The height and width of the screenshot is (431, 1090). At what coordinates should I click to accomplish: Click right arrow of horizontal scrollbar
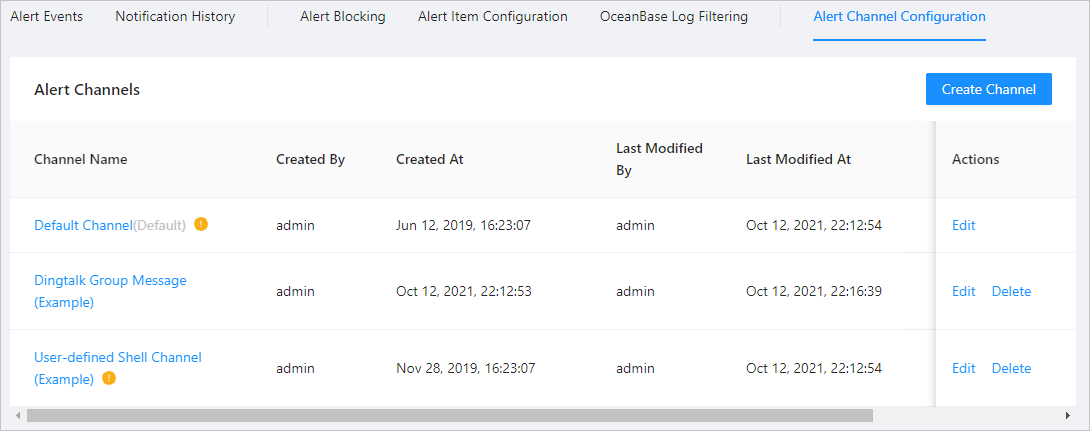(1068, 415)
